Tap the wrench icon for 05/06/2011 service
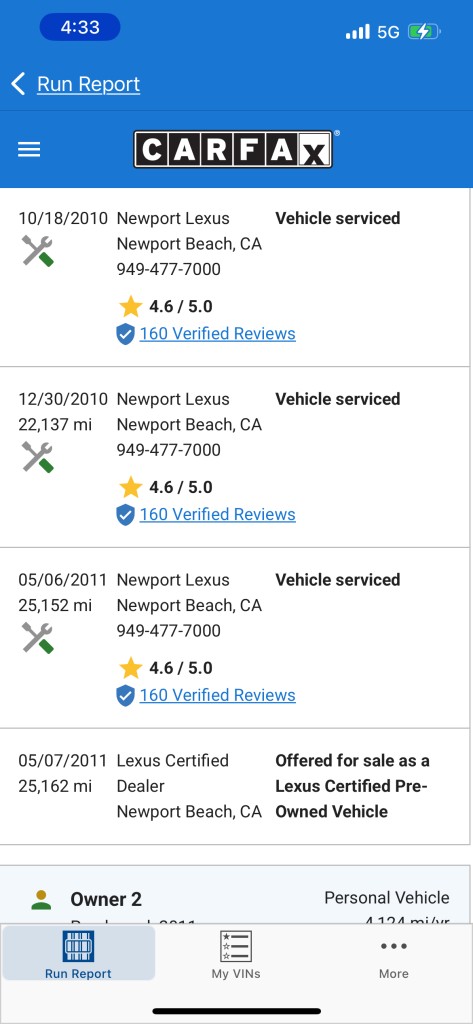This screenshot has width=473, height=1024. click(x=37, y=637)
